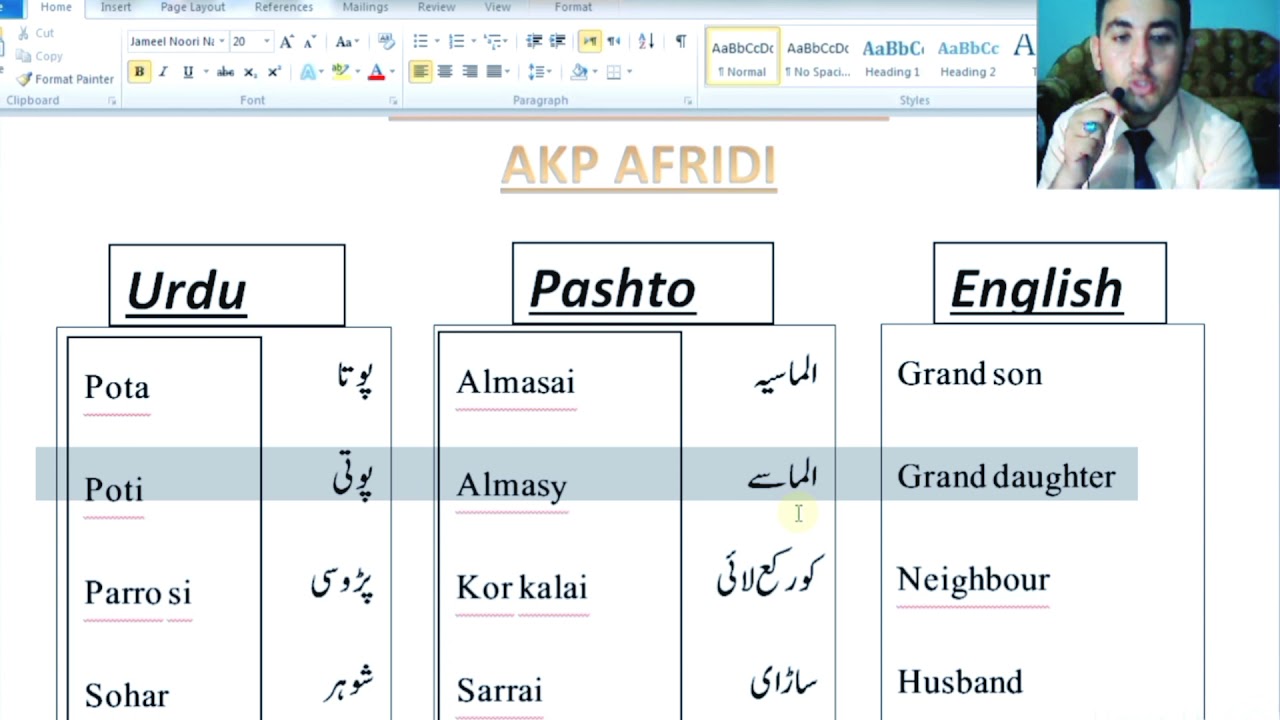Expand the font color arrow

click(391, 72)
